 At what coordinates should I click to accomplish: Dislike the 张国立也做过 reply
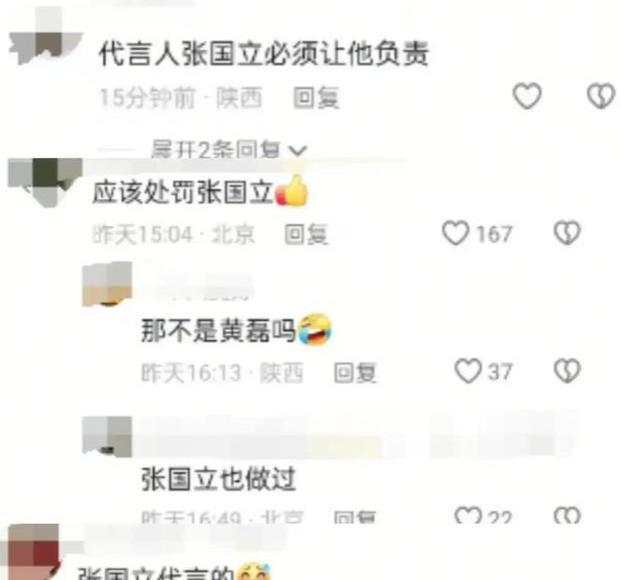click(567, 515)
